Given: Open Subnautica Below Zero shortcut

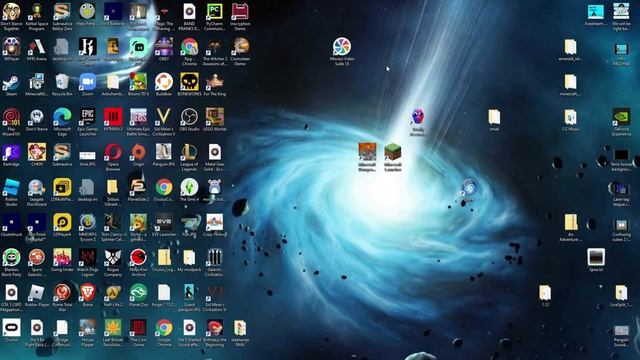Looking at the screenshot, I should tap(62, 12).
